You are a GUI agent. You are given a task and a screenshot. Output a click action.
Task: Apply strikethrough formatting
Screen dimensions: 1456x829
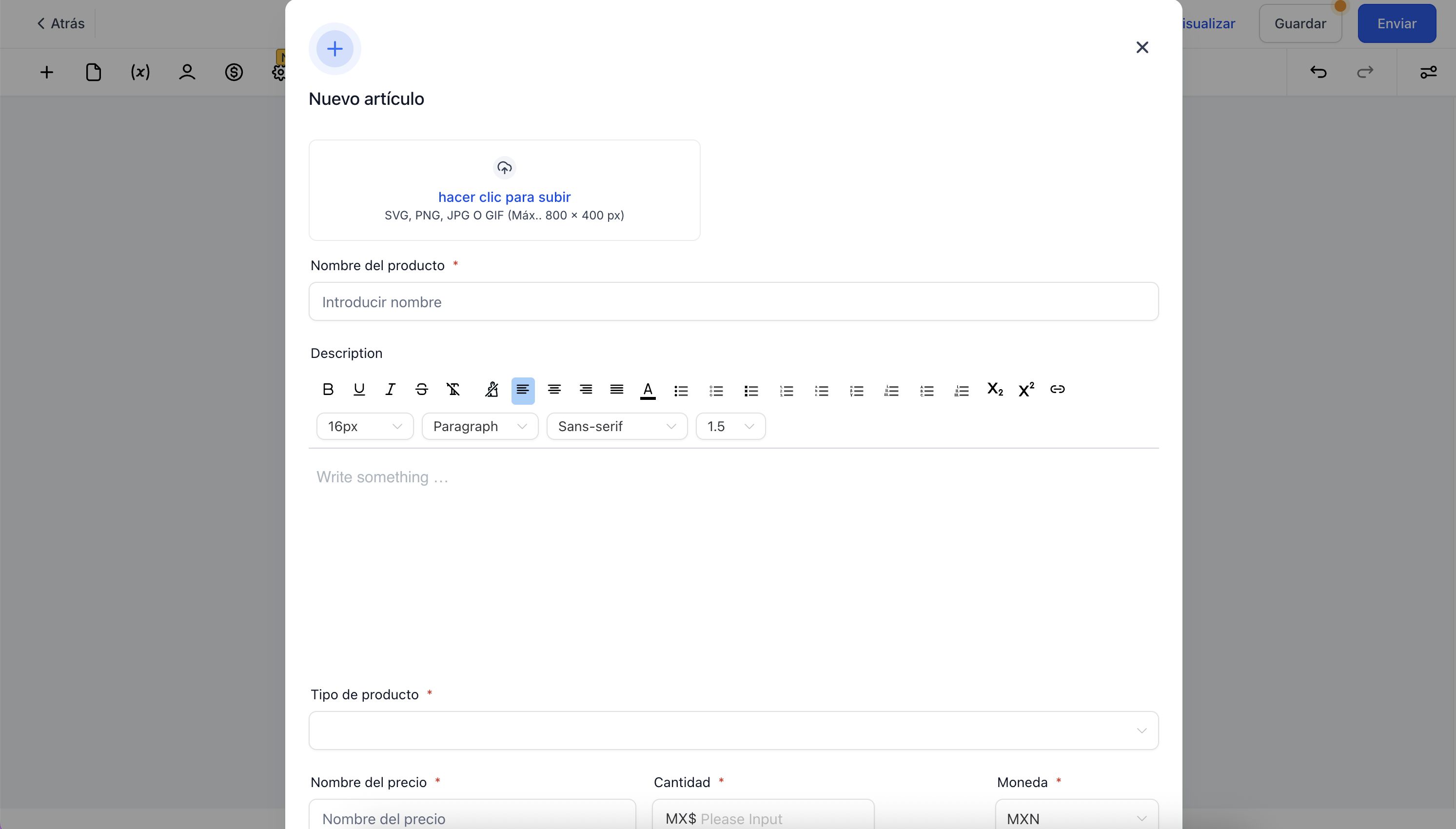point(422,390)
